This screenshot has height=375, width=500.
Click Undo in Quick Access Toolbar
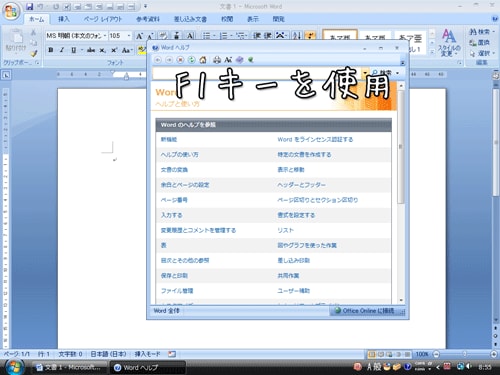[40, 6]
